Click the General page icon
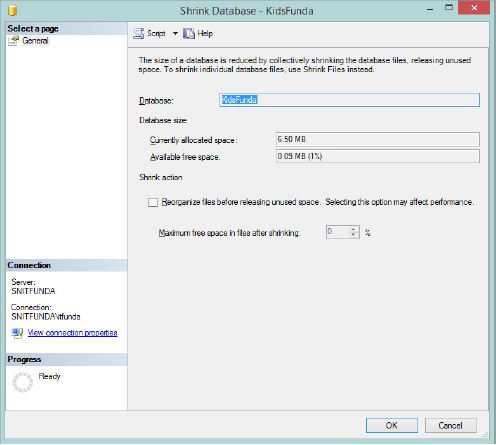The image size is (496, 445). click(14, 41)
